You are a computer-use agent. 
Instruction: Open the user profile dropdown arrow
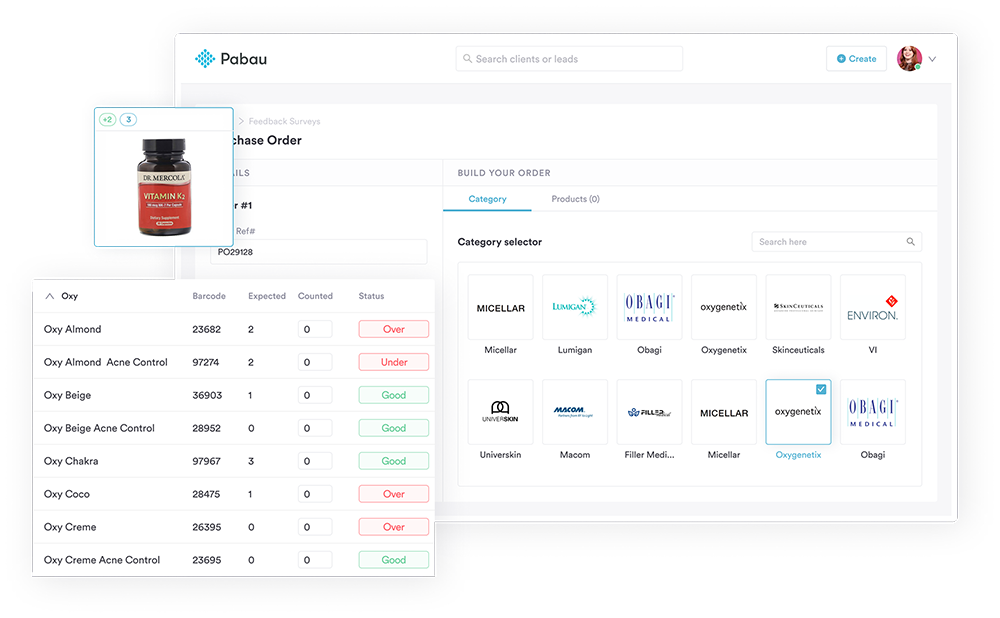point(932,60)
